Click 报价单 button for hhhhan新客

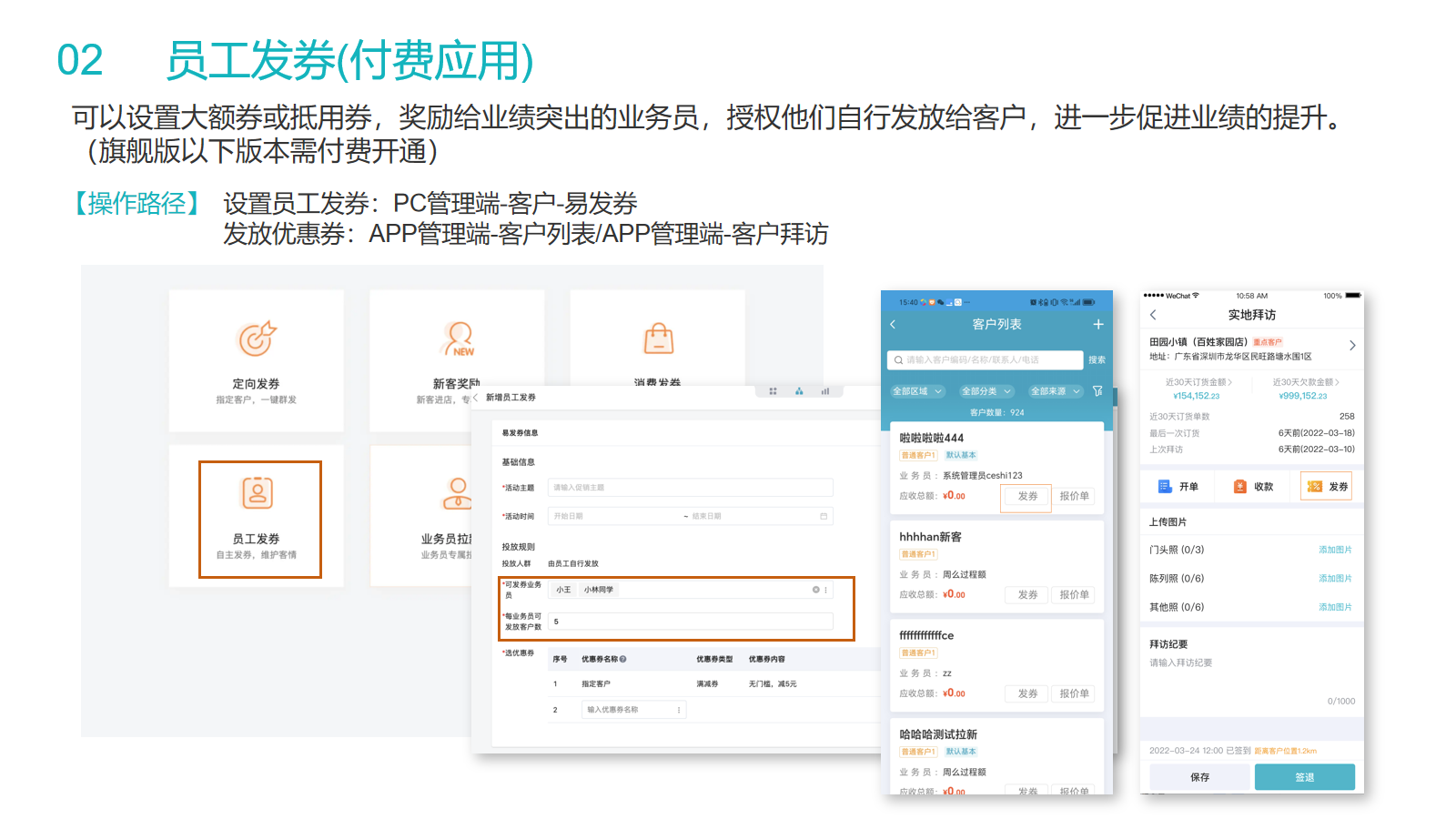[1074, 594]
